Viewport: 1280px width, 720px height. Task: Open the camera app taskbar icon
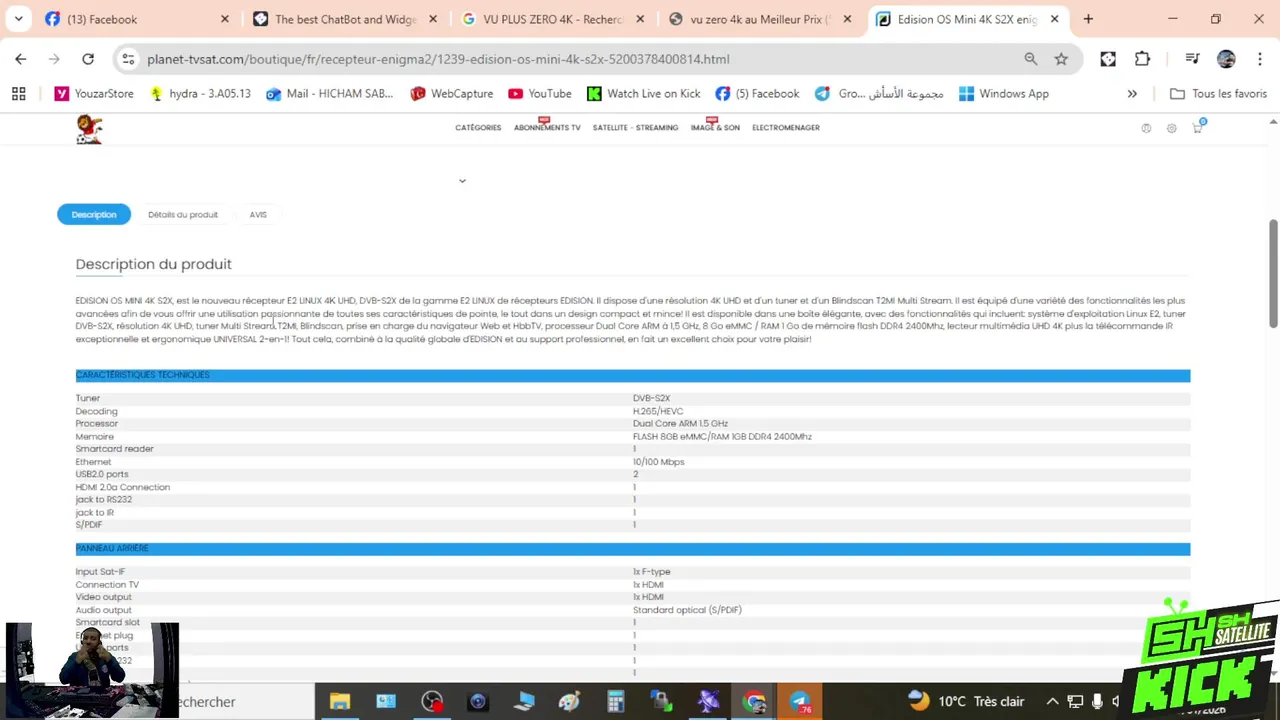[477, 702]
